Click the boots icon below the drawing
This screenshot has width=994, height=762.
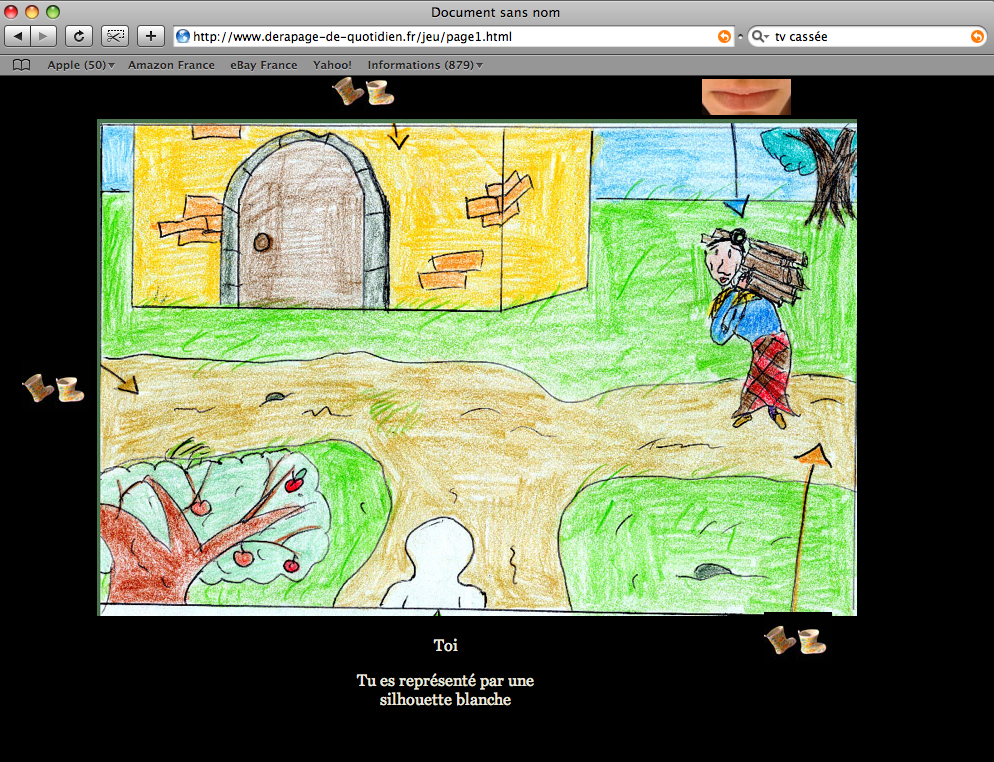point(795,641)
